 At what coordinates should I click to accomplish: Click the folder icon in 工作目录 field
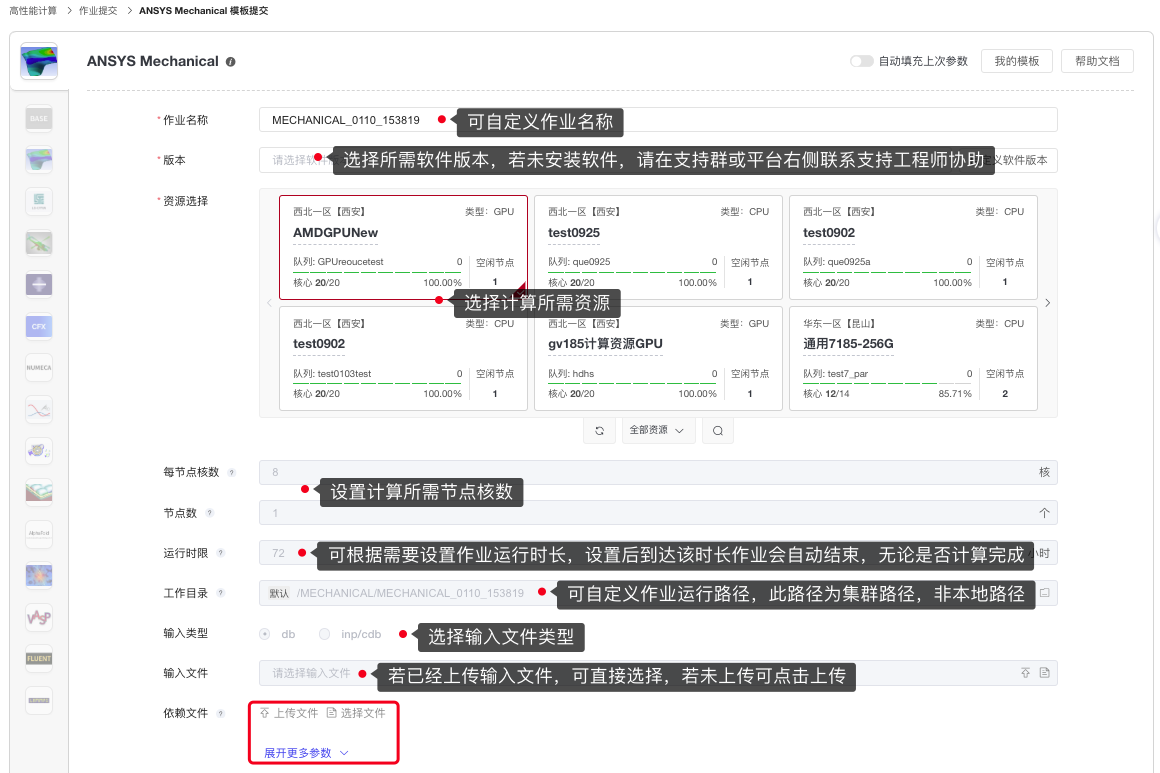[x=1044, y=593]
